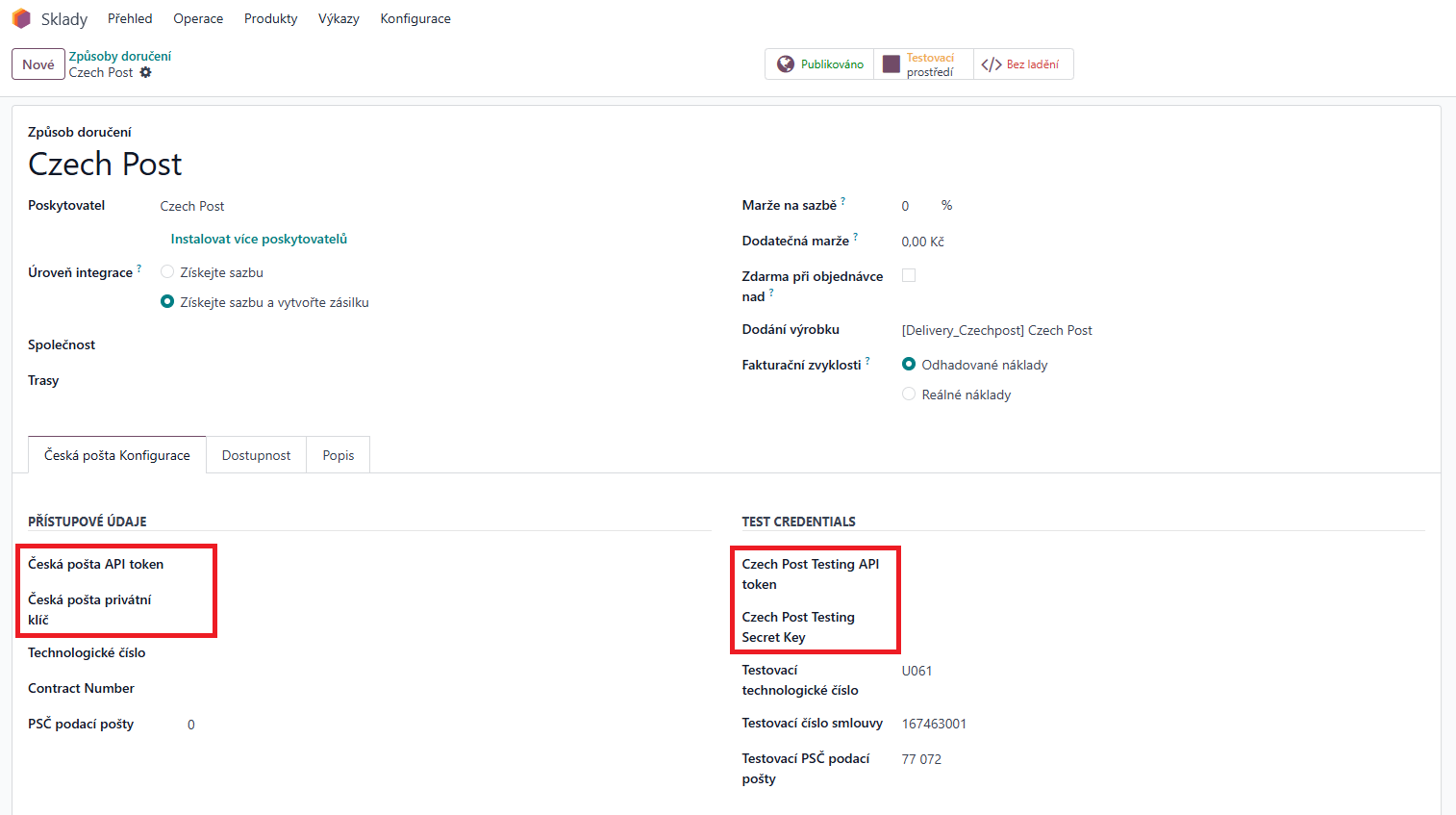
Task: Open the Konfigurace menu
Action: (415, 18)
